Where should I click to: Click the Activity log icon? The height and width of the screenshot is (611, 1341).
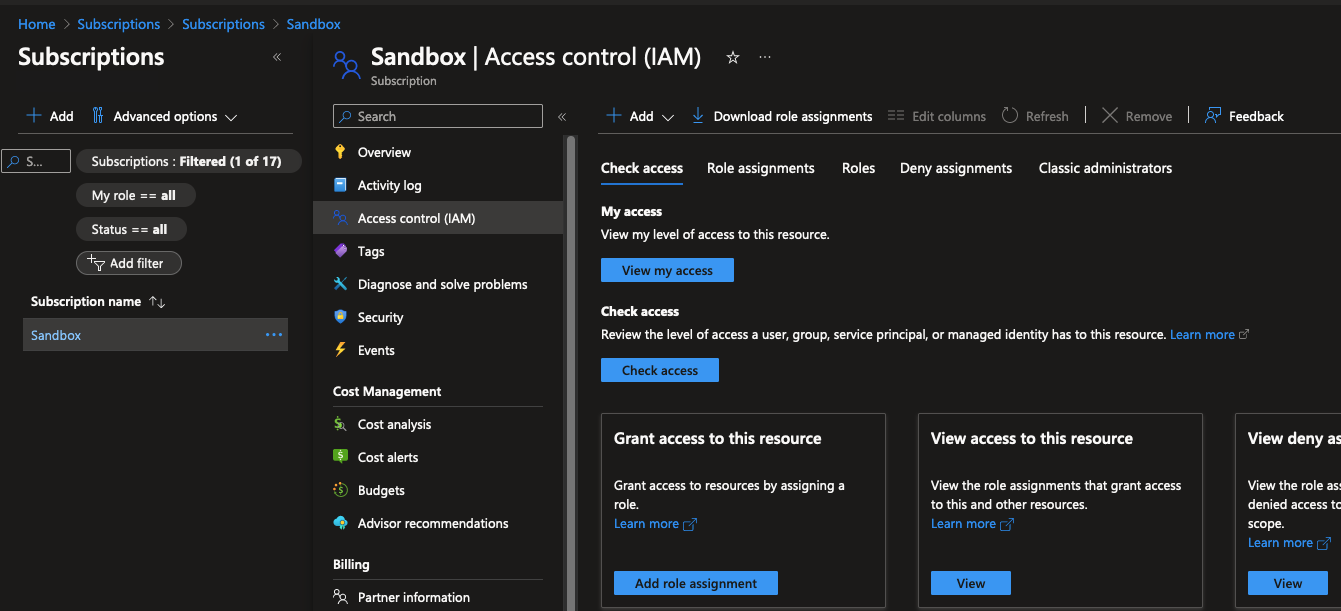point(340,185)
